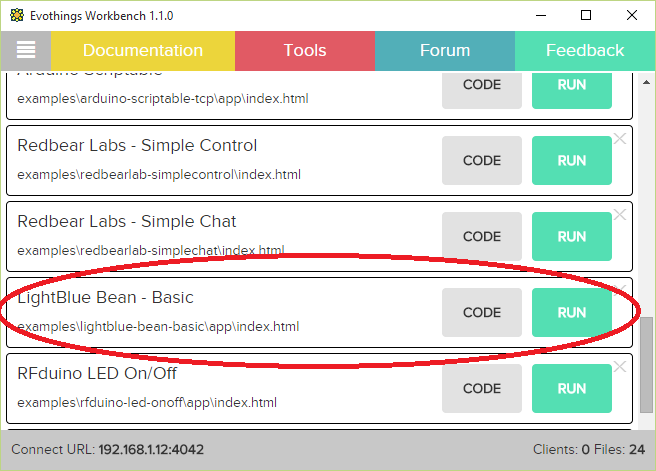
Task: Open code for Redbear Labs Simple Chat
Action: click(482, 236)
